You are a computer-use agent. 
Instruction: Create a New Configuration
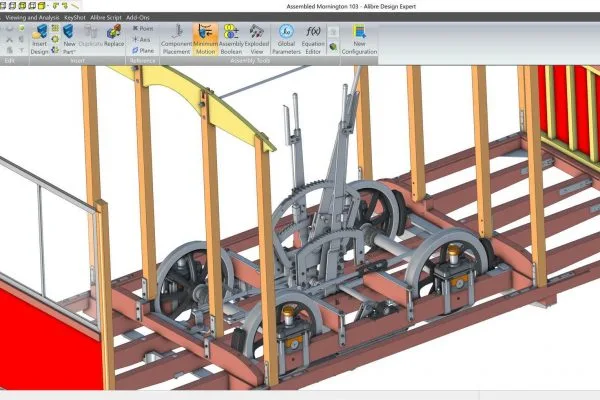tap(359, 39)
